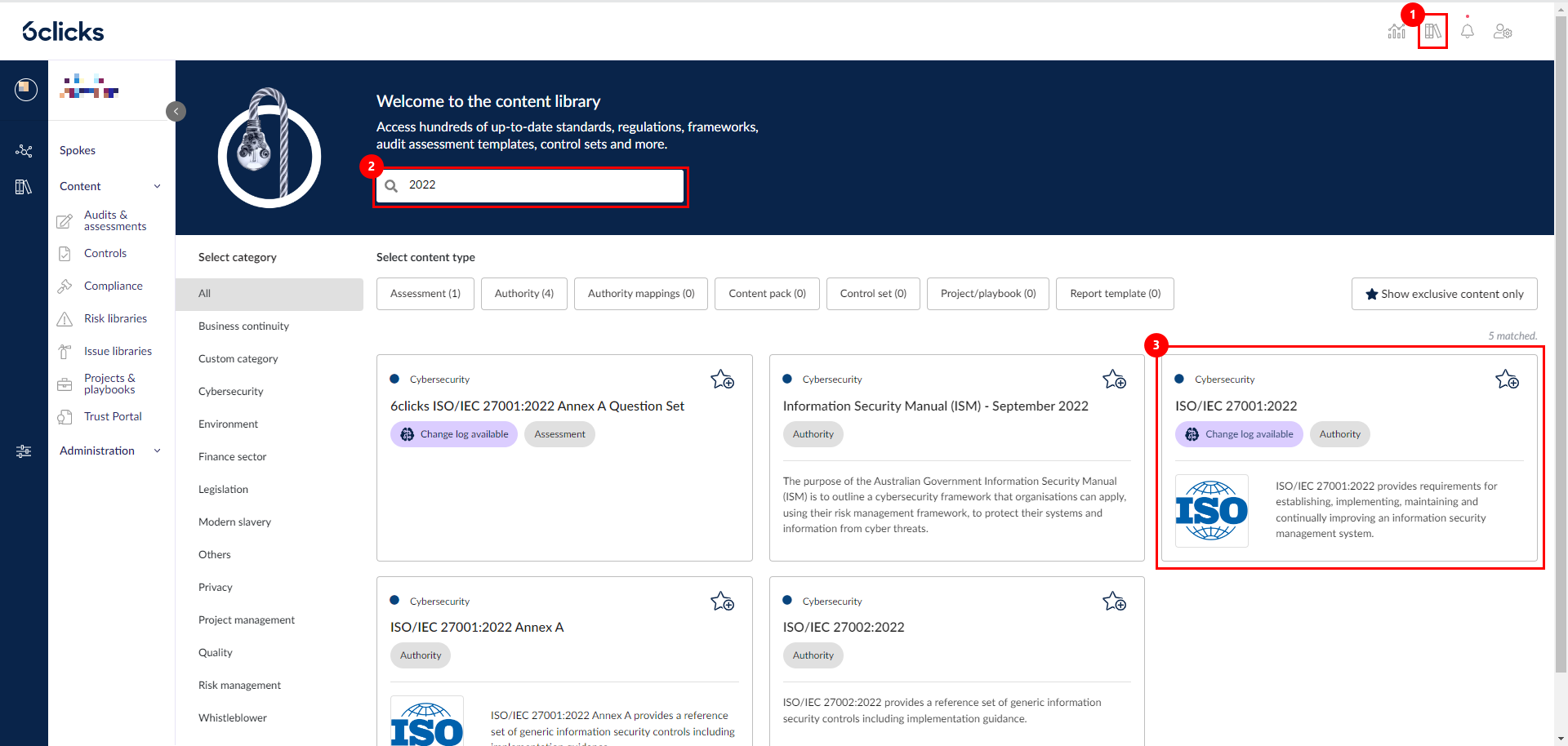
Task: Click the administration sliders icon in the left rail
Action: pyautogui.click(x=24, y=451)
